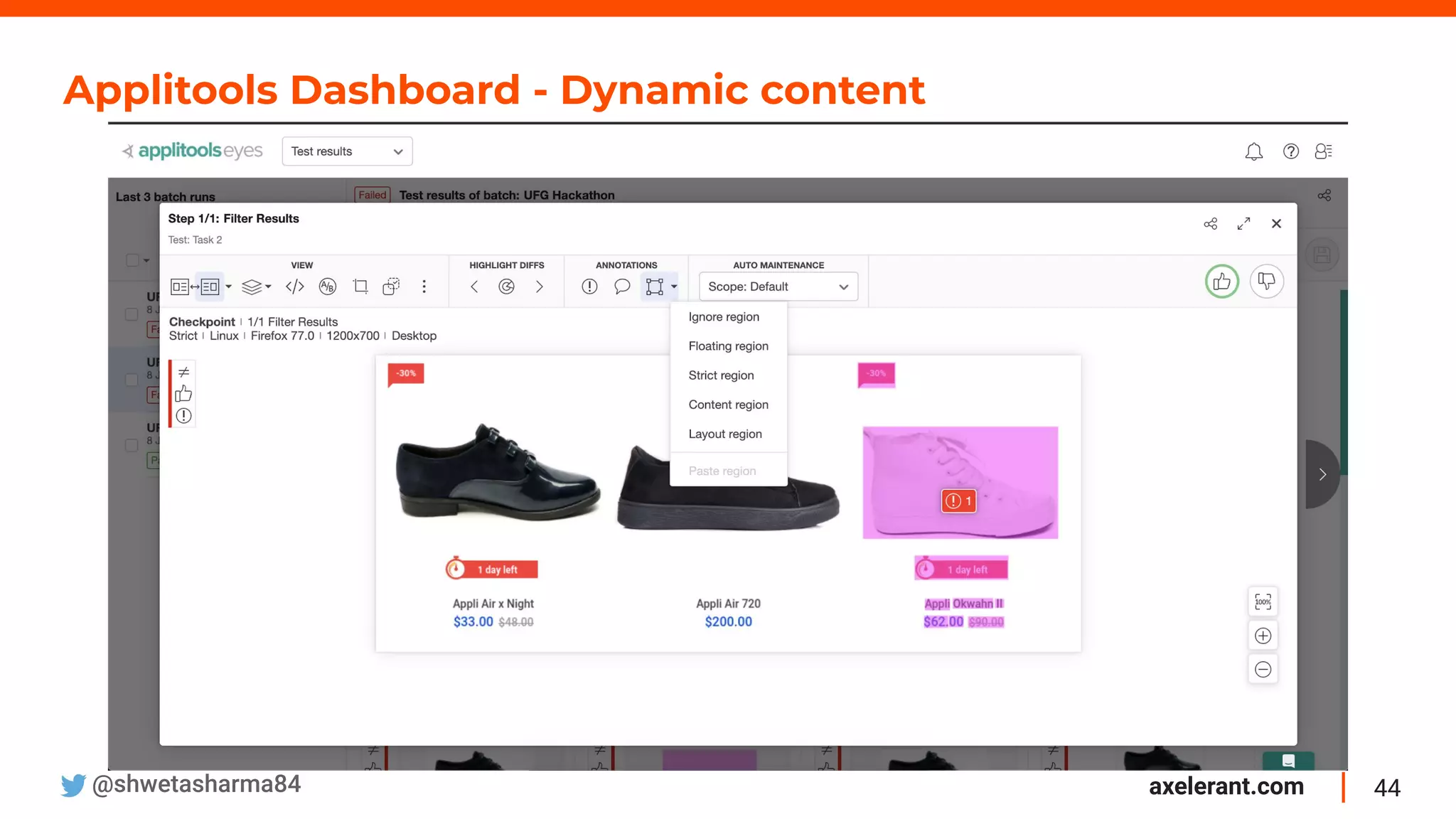Click the $33.00 price text
Image resolution: width=1456 pixels, height=819 pixels.
pos(473,622)
